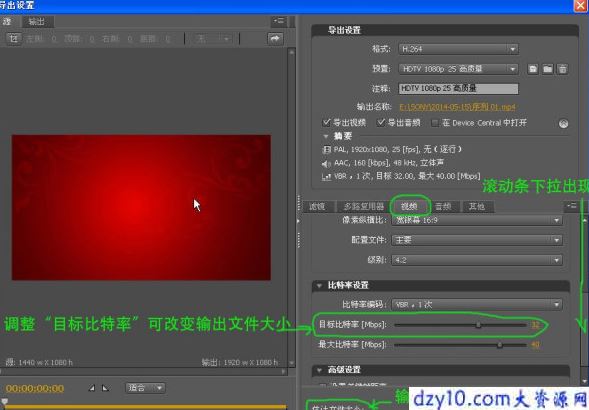589x410 pixels.
Task: Click the settings panel scrollbar down arrow
Action: point(584,381)
